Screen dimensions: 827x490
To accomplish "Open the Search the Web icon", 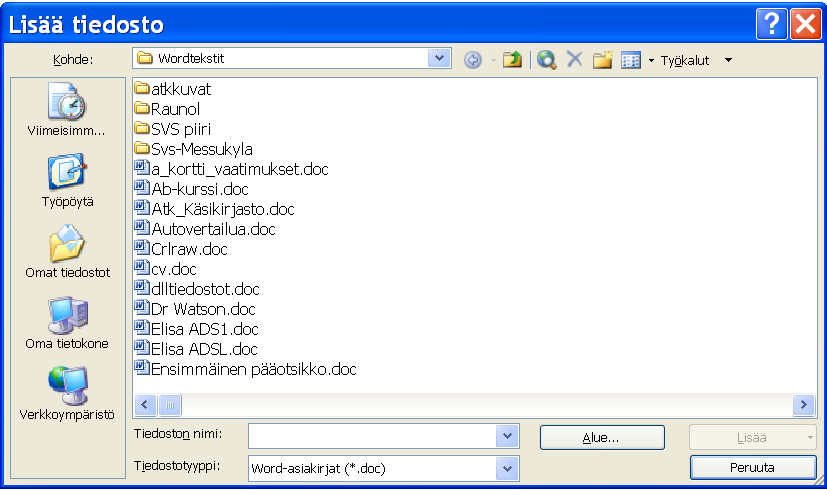I will [546, 60].
